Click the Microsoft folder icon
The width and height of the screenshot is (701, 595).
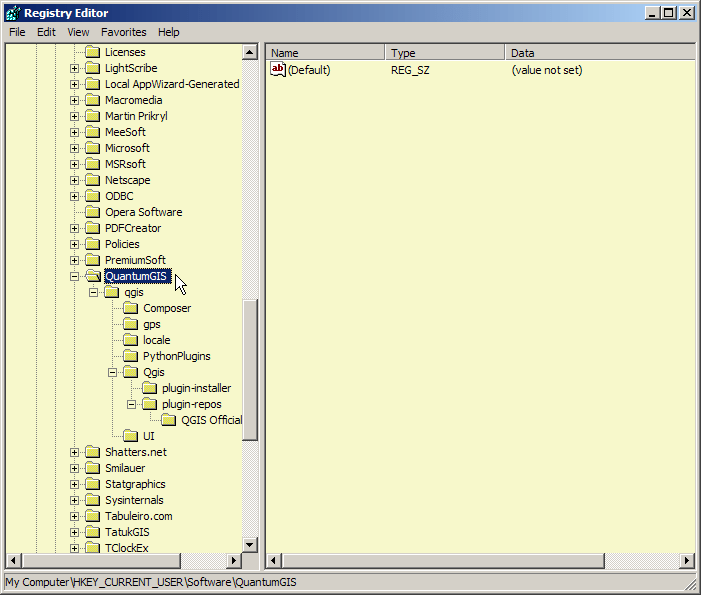coord(93,148)
